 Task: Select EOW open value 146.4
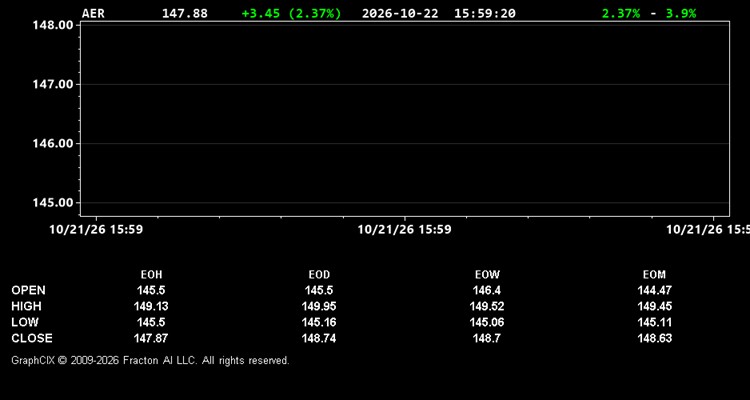coord(487,290)
